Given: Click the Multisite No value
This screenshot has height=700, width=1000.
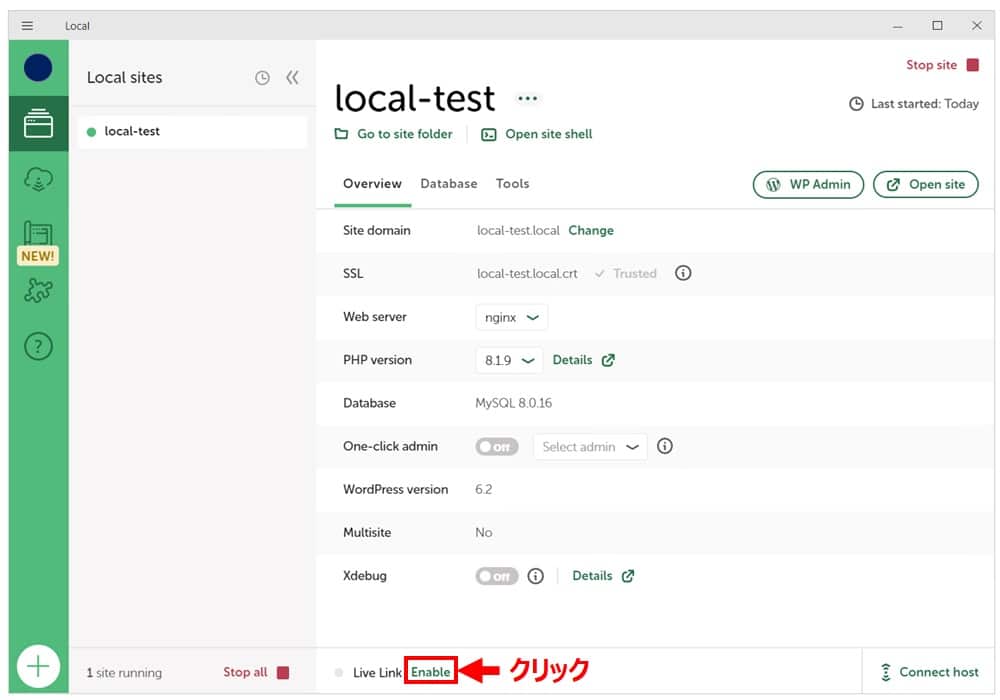Looking at the screenshot, I should tap(483, 532).
